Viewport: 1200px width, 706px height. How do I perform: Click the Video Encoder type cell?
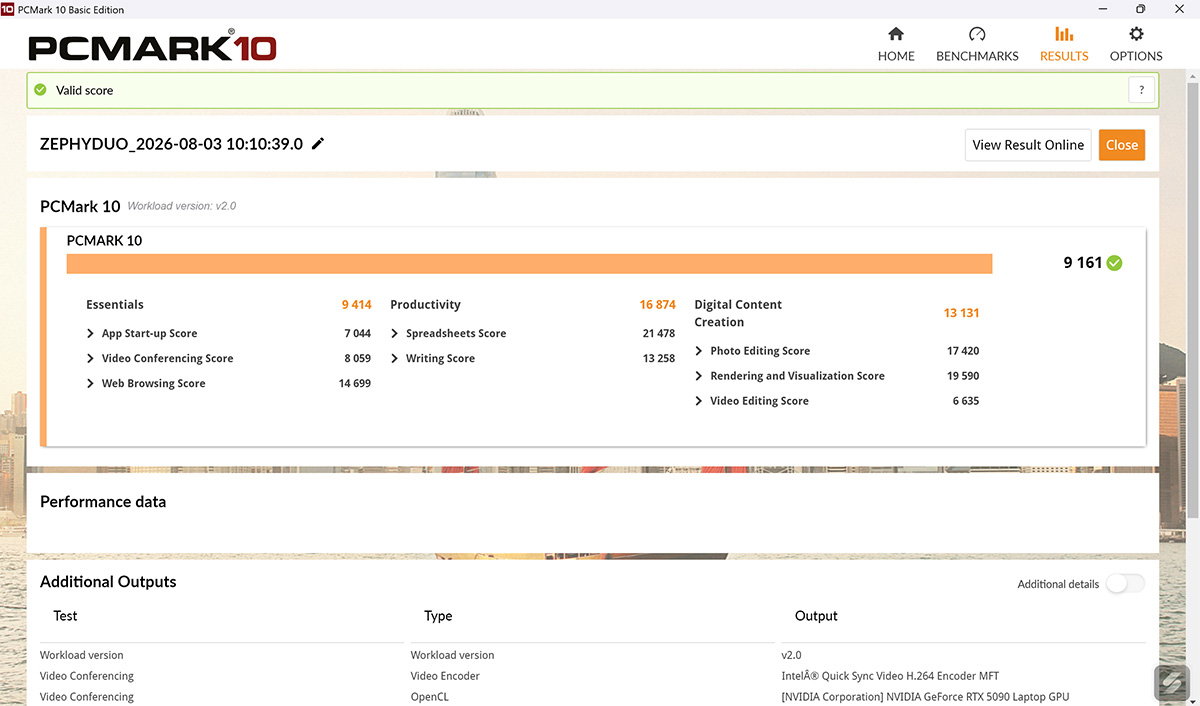(x=445, y=676)
